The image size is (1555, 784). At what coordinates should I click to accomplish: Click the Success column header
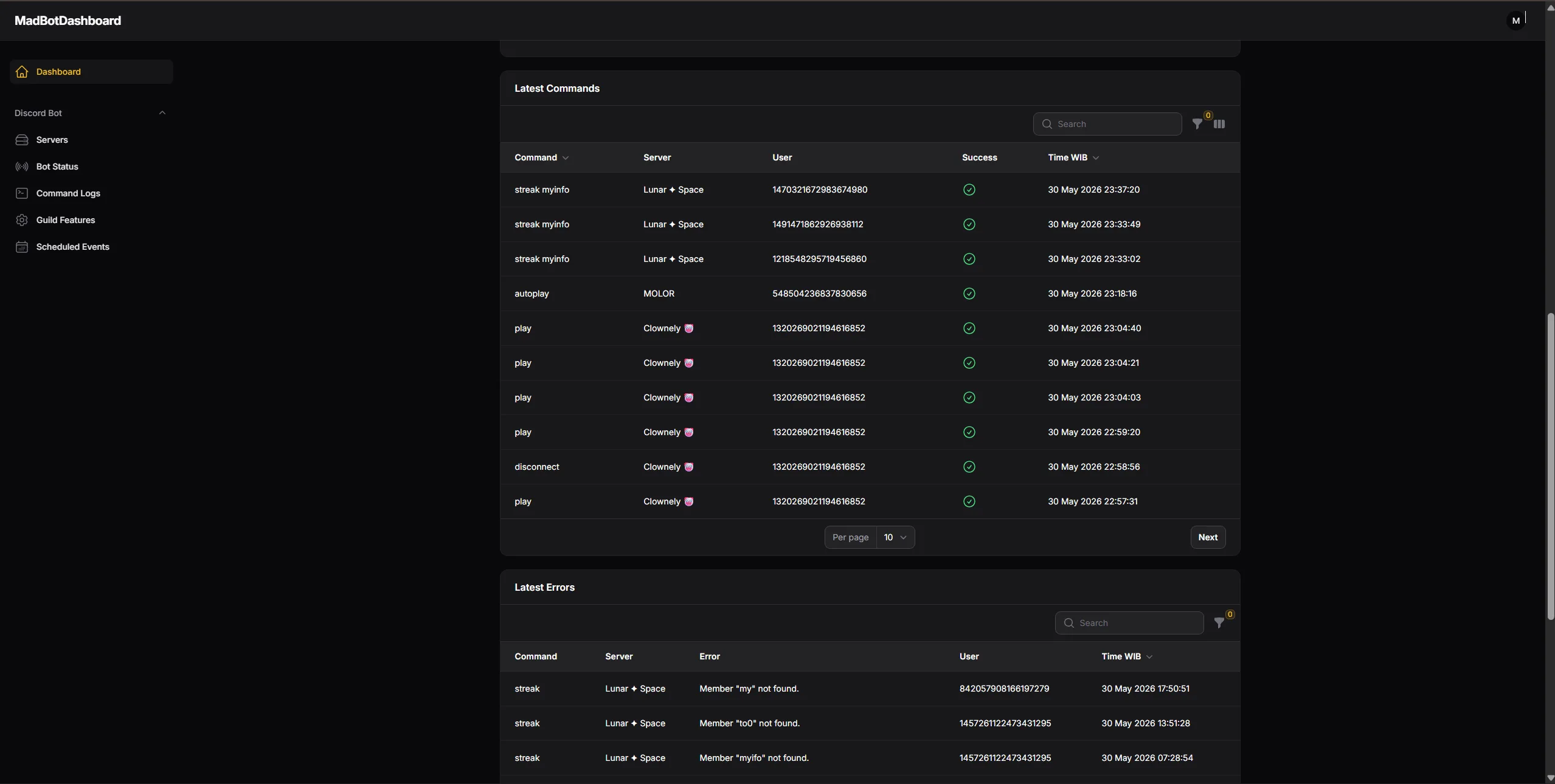979,157
